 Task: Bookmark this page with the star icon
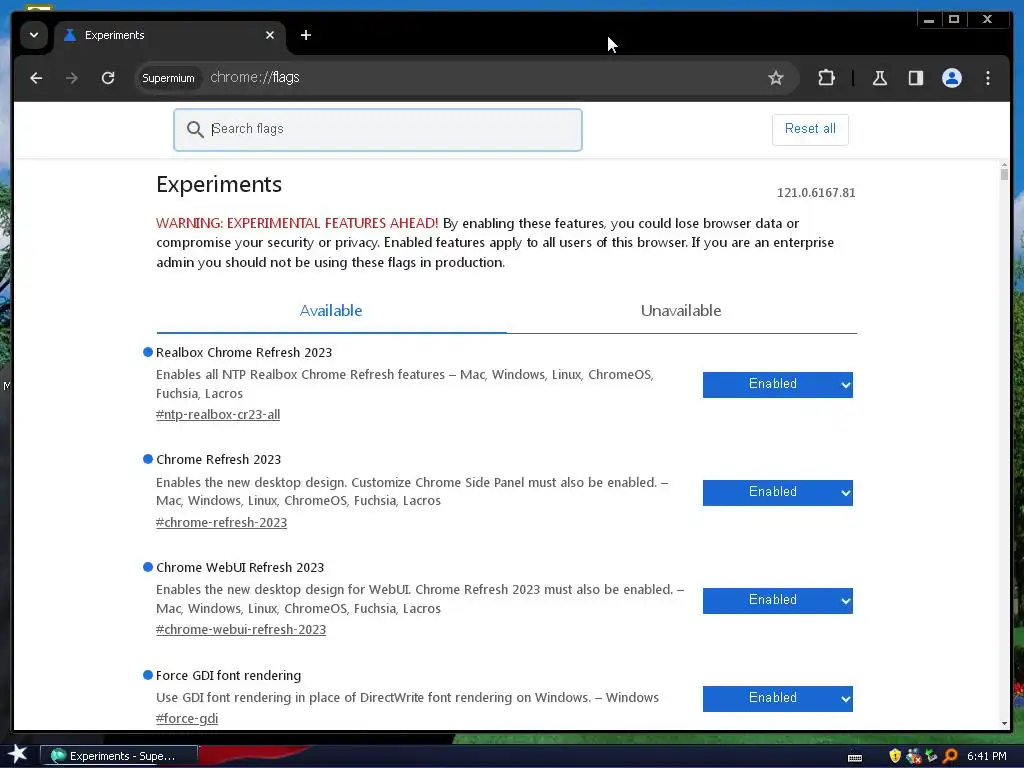point(775,78)
